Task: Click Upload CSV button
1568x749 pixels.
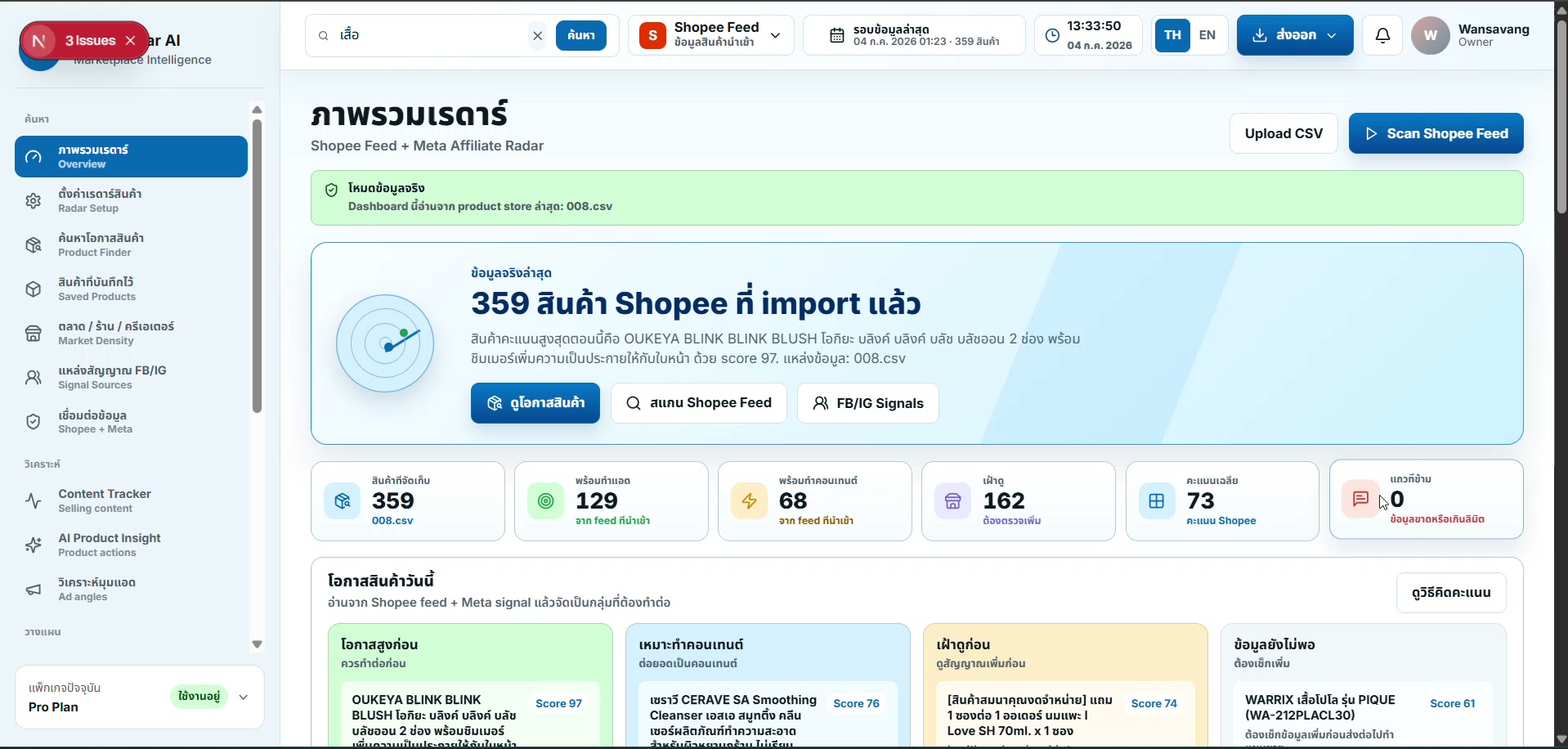Action: coord(1284,133)
